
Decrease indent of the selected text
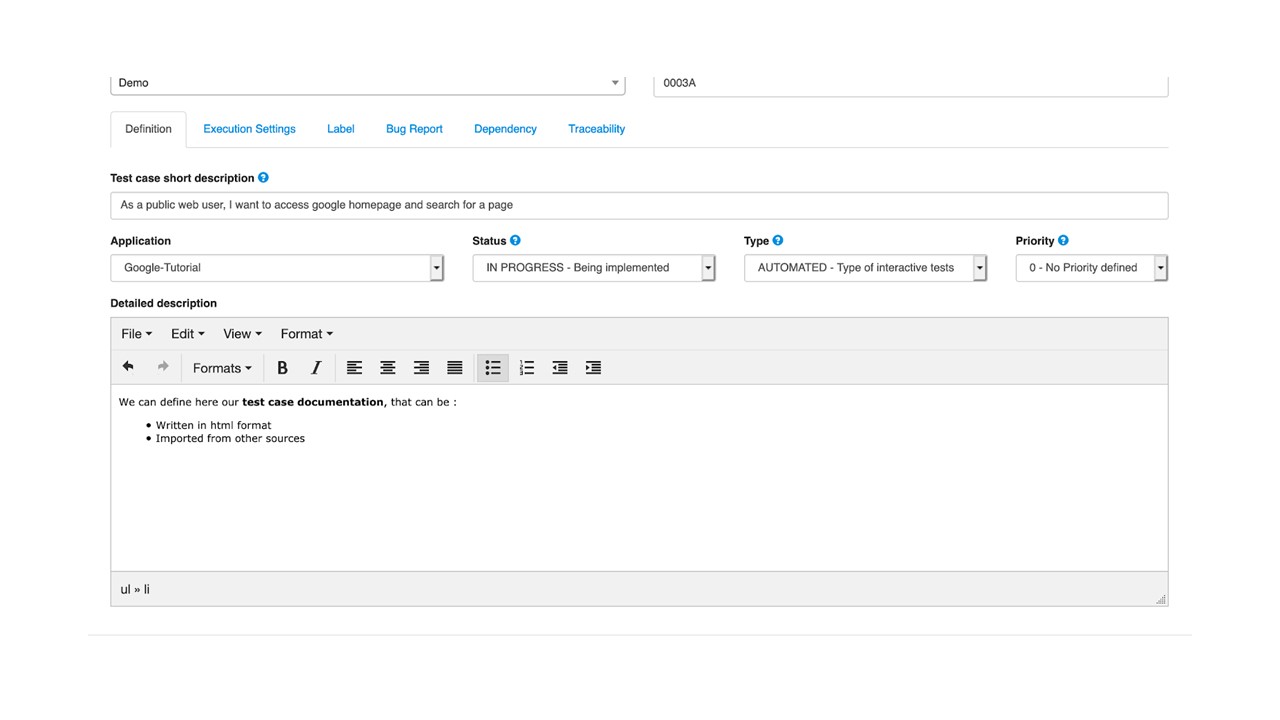[560, 368]
